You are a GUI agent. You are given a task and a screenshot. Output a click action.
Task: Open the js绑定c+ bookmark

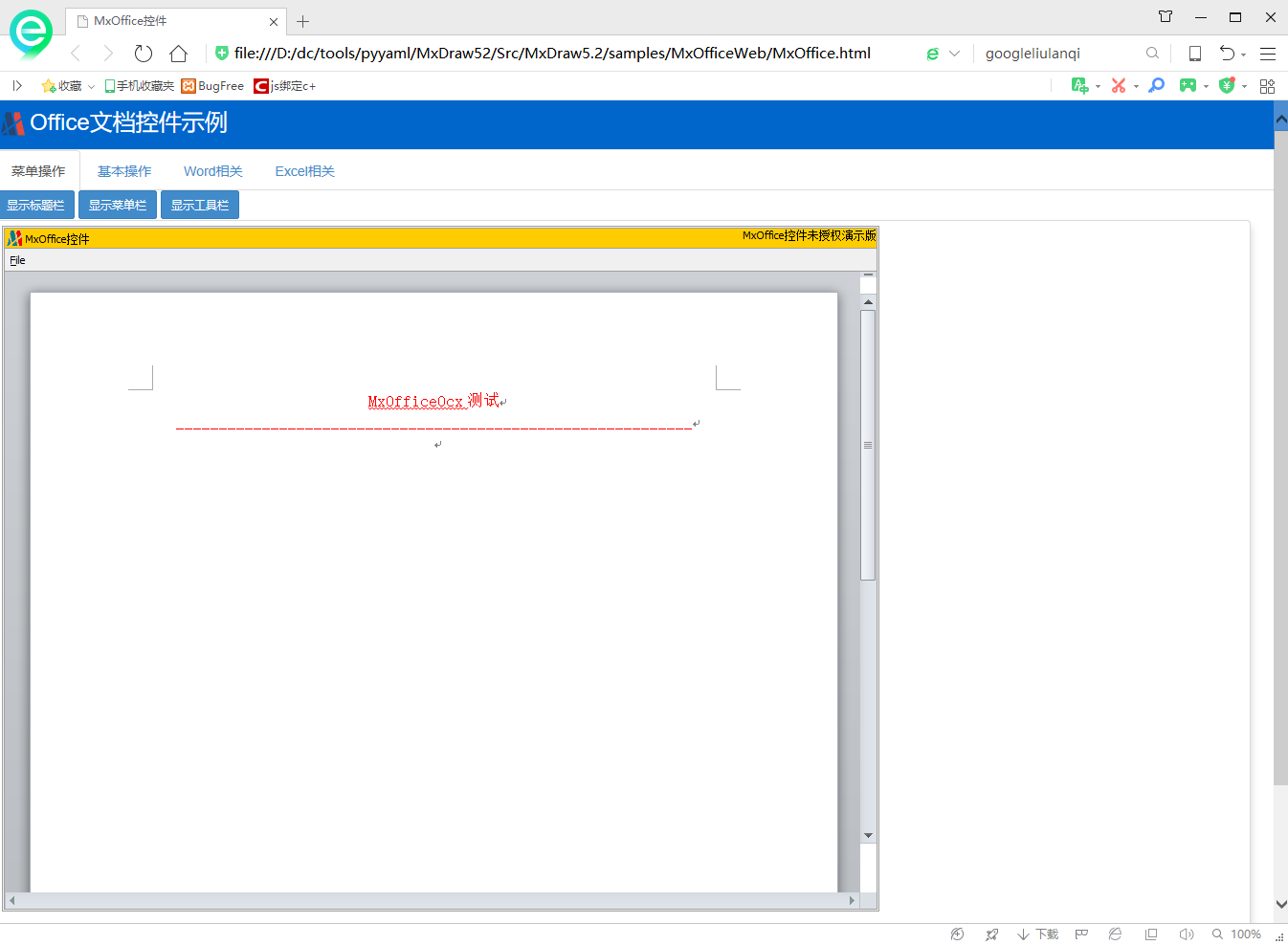(284, 86)
